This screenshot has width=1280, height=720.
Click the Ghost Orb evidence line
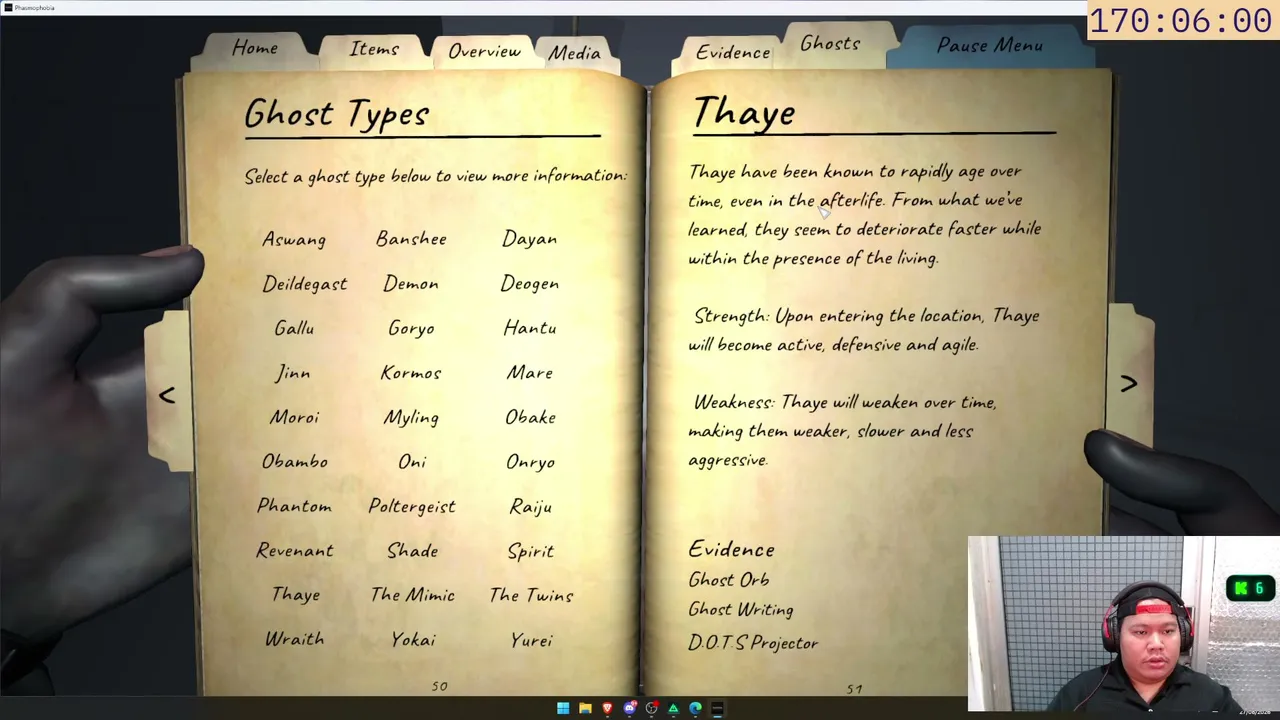(x=729, y=580)
